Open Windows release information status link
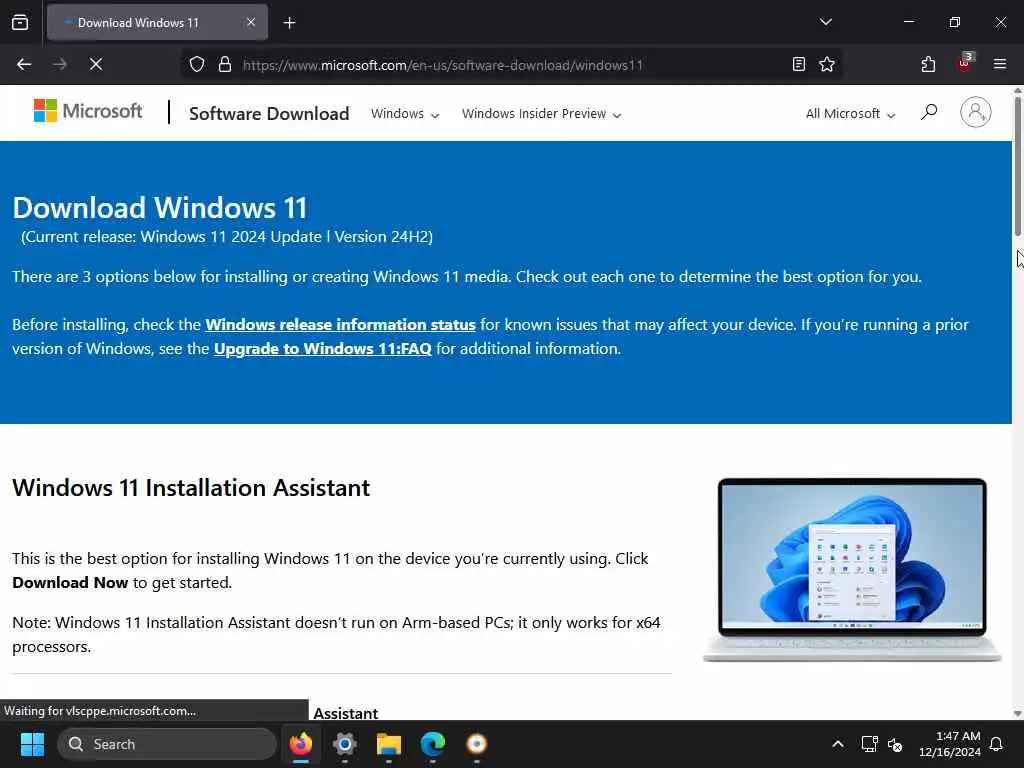Screen dimensions: 1024x768 pyautogui.click(x=340, y=325)
